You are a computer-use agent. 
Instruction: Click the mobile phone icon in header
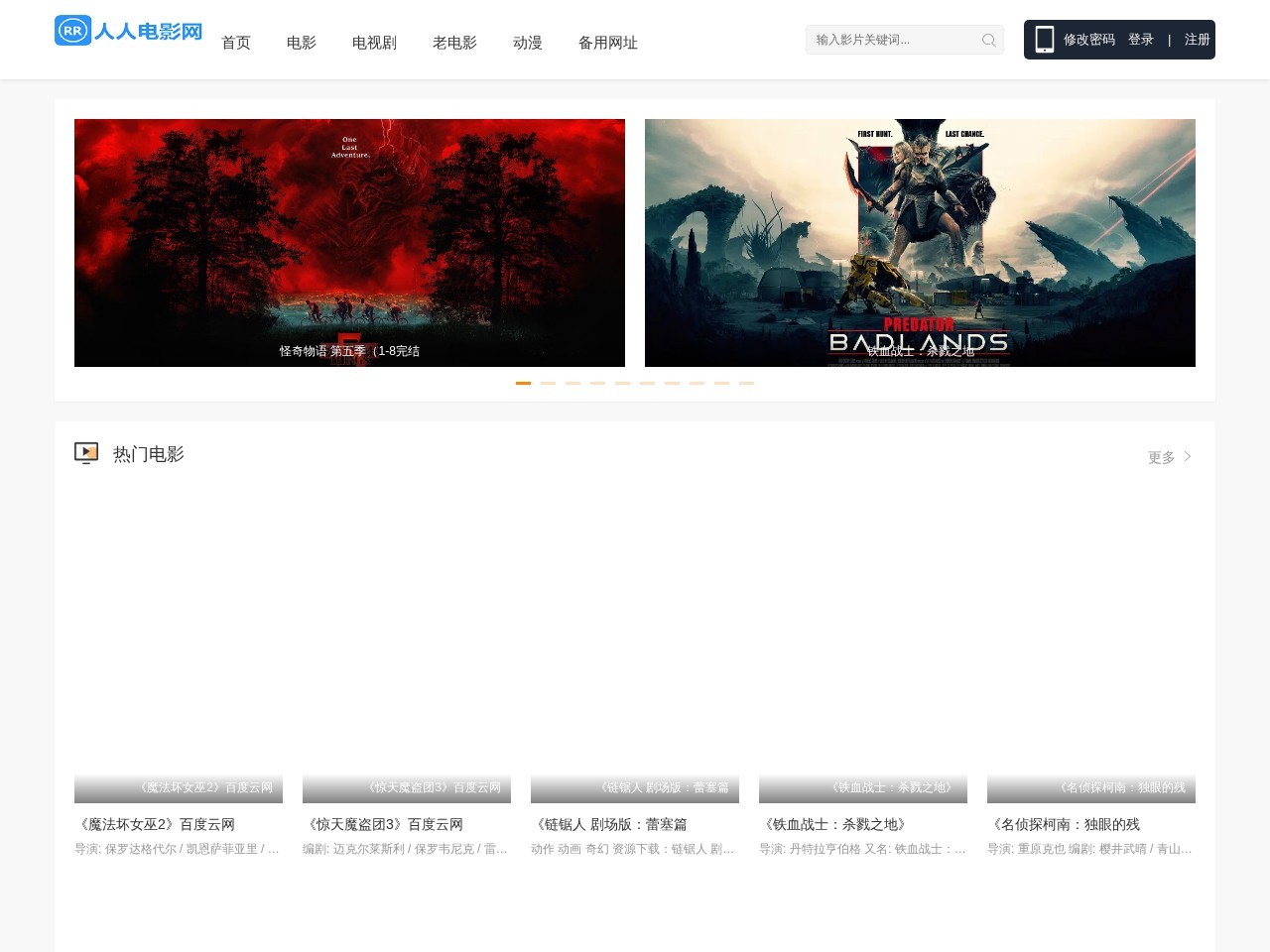(1044, 40)
